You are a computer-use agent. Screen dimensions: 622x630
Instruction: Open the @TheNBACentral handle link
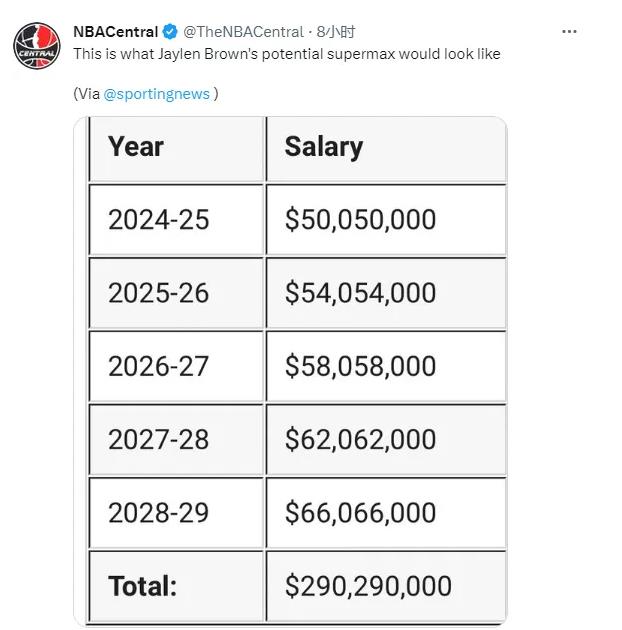click(x=243, y=32)
